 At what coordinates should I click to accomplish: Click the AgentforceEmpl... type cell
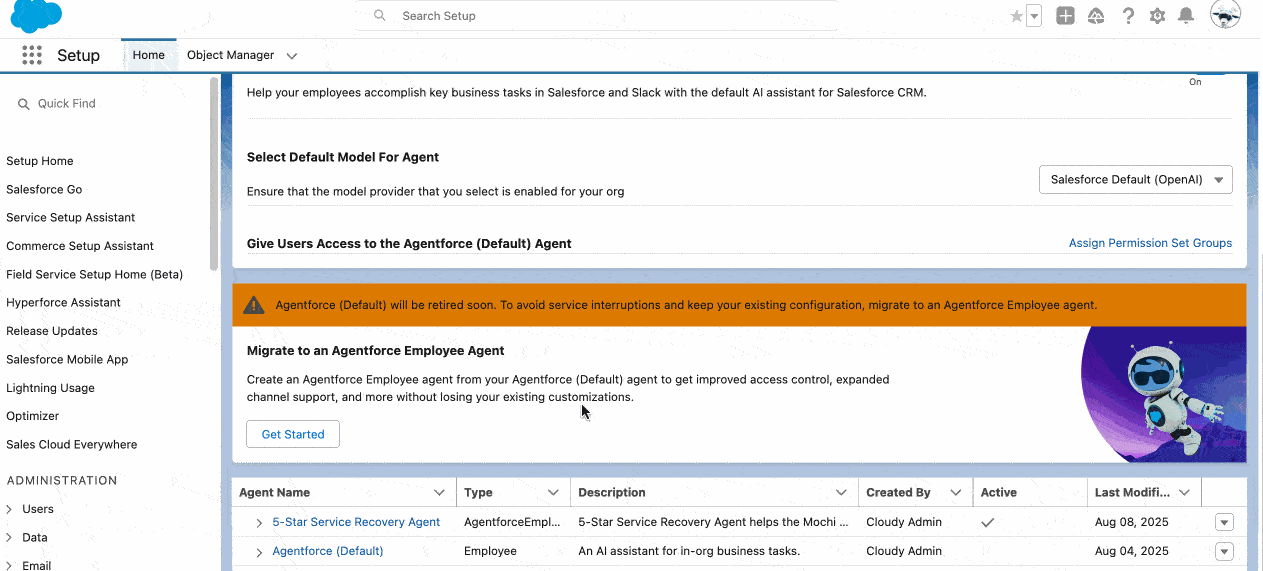tap(512, 522)
